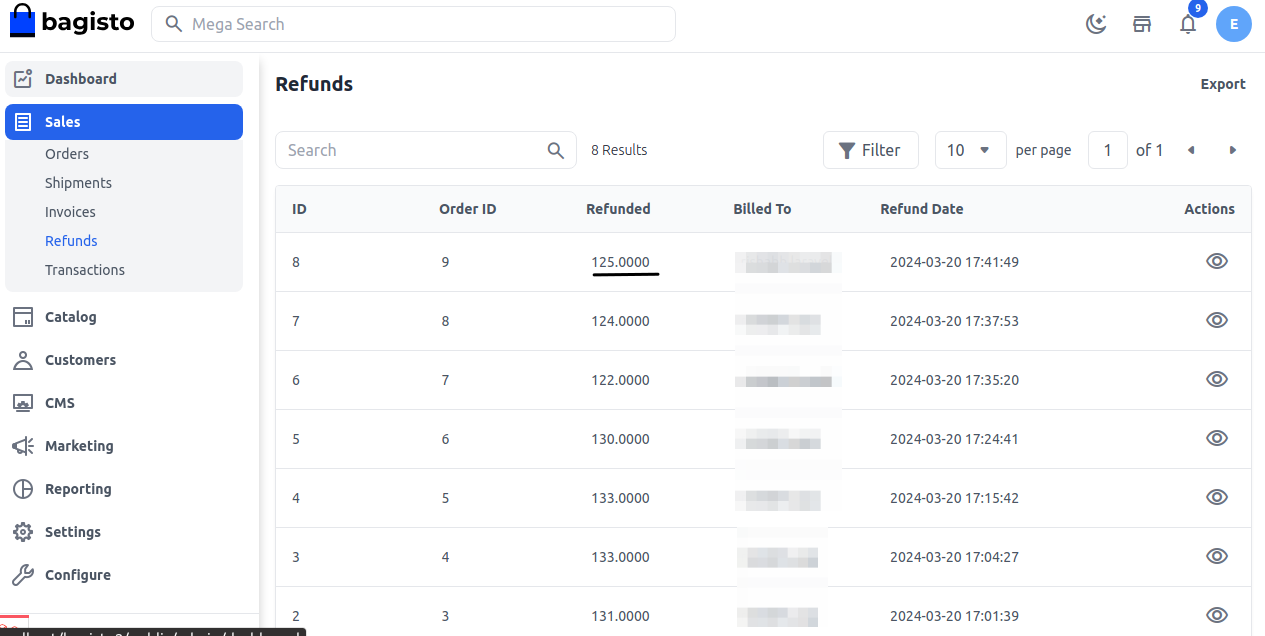The width and height of the screenshot is (1265, 636).
Task: Toggle dark mode with the moon icon
Action: click(1096, 24)
